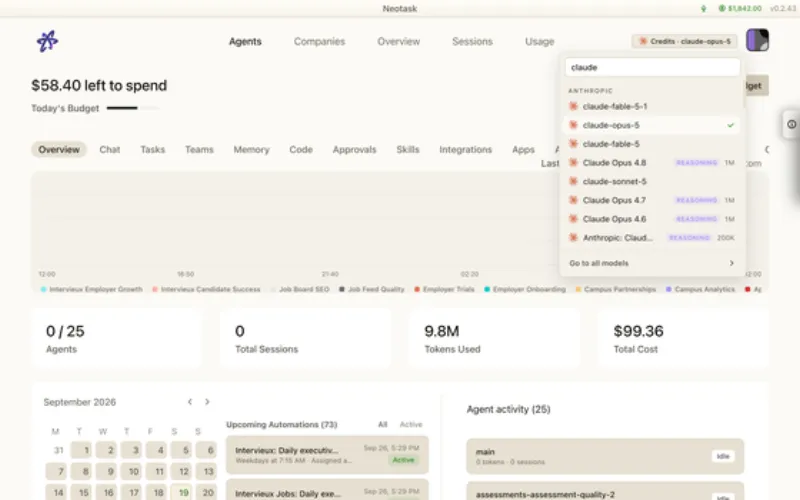Open the Credits claude-opus-5 model selector
This screenshot has height=500, width=800.
[684, 41]
